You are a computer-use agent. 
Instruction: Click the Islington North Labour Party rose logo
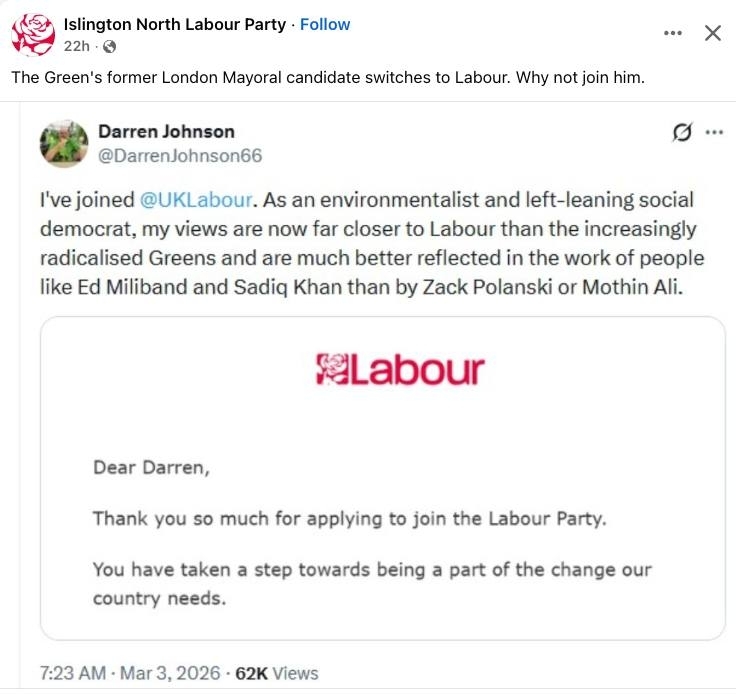pyautogui.click(x=33, y=35)
